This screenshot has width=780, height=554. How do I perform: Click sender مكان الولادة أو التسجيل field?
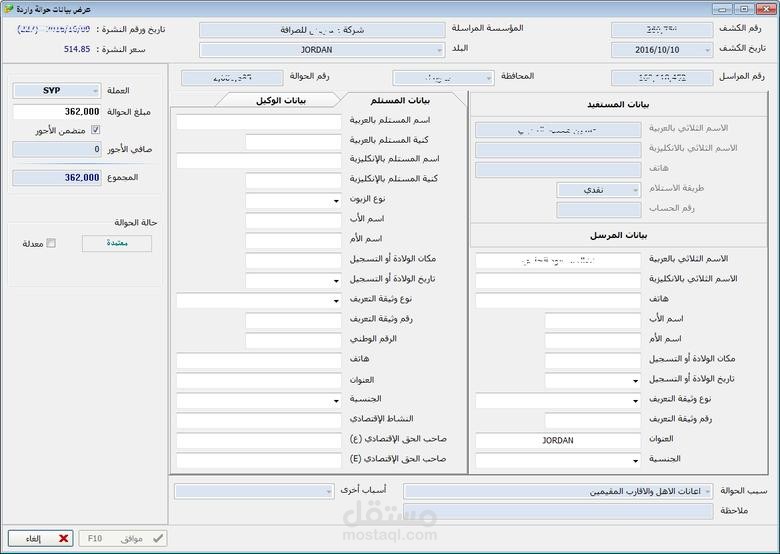pos(592,361)
